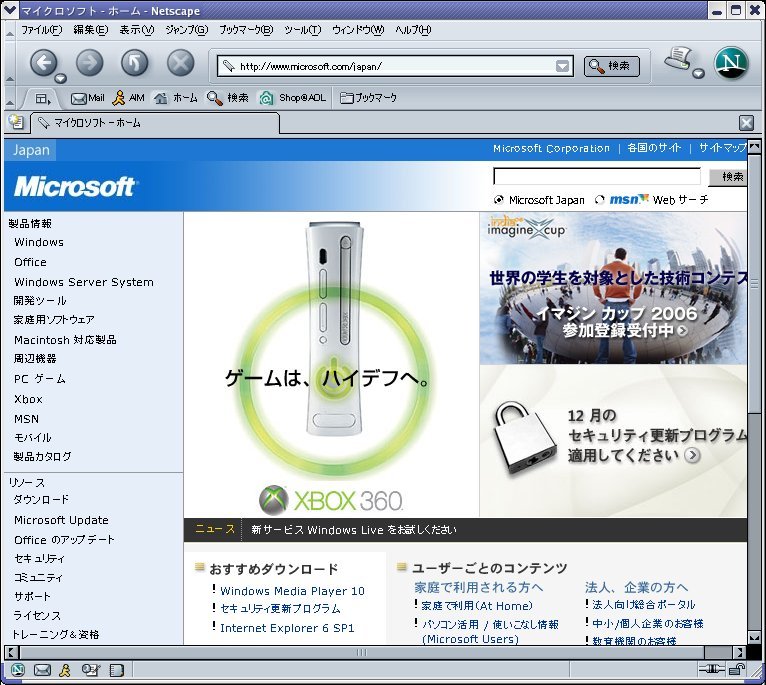
Task: Open Microsoft Update sidebar link
Action: (x=62, y=520)
